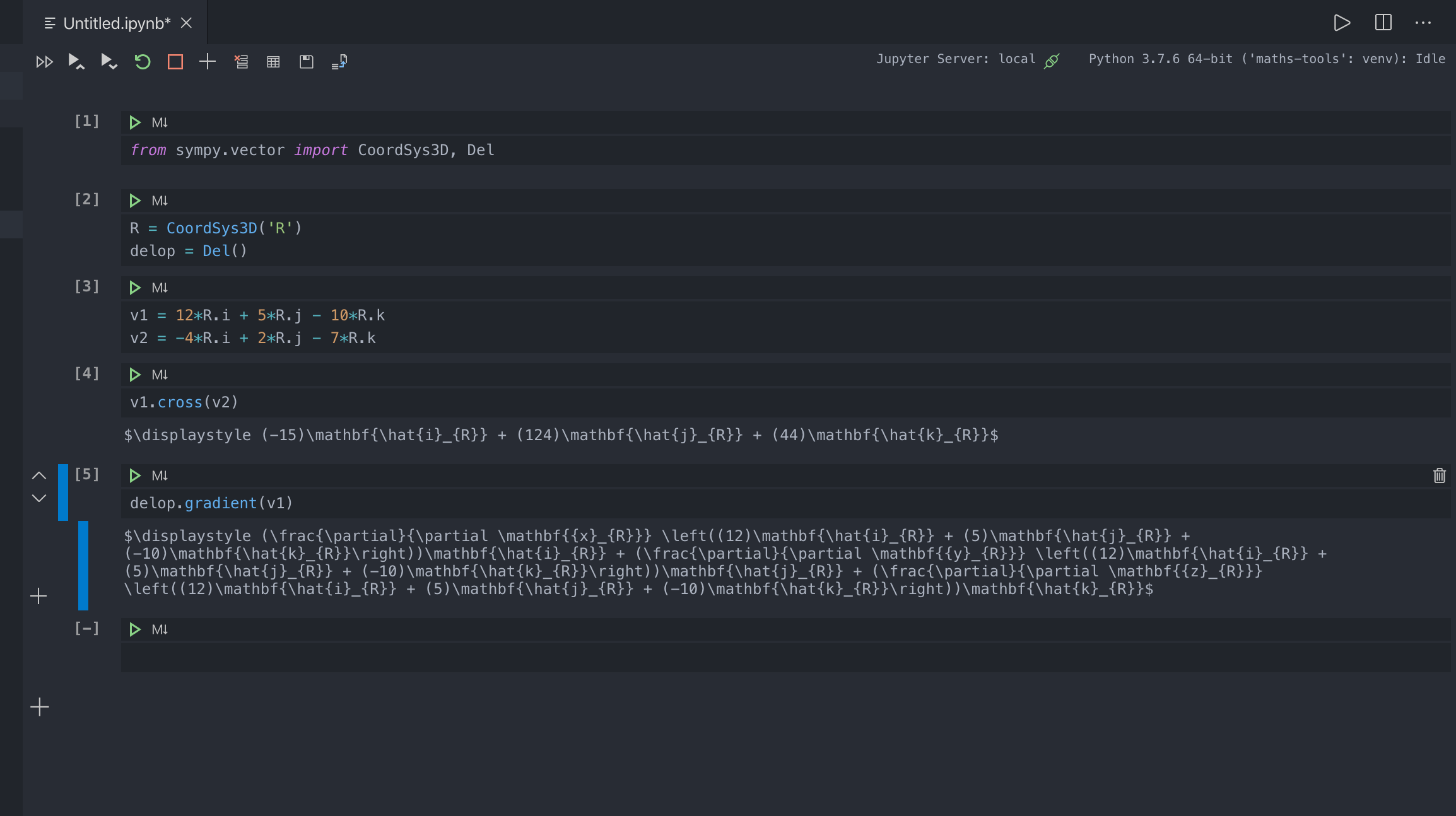Open the variable explorer
This screenshot has height=816, width=1456.
click(x=273, y=61)
